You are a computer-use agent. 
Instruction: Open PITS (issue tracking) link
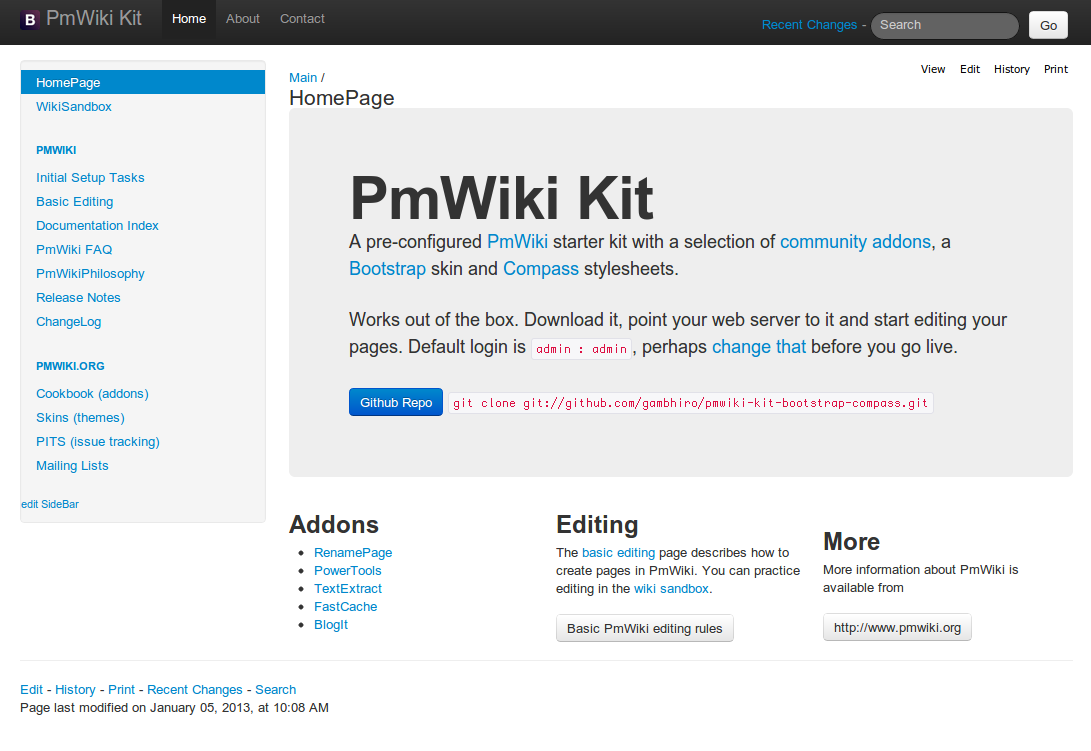(98, 441)
